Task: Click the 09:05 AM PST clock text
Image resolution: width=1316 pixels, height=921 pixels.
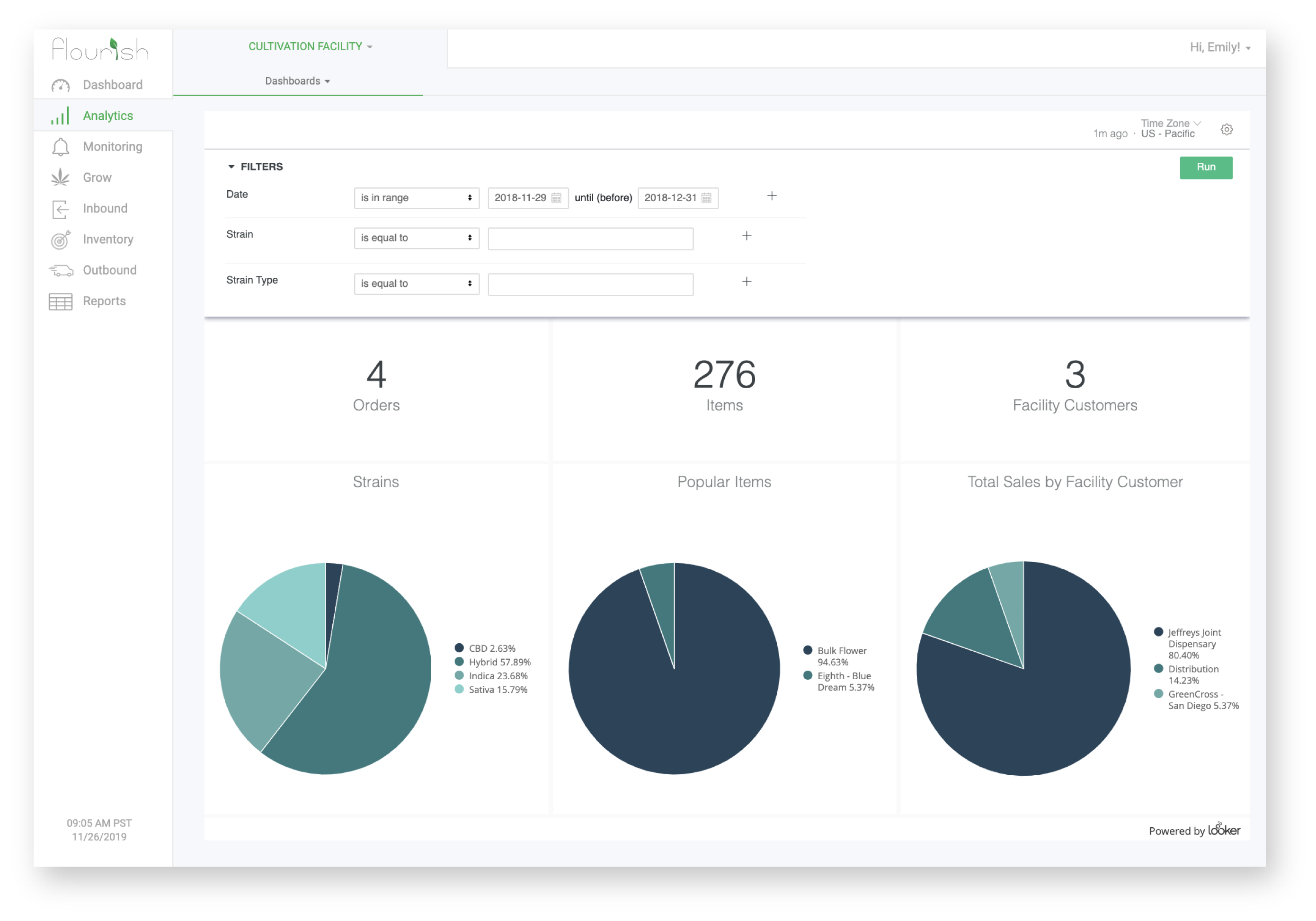Action: tap(99, 823)
